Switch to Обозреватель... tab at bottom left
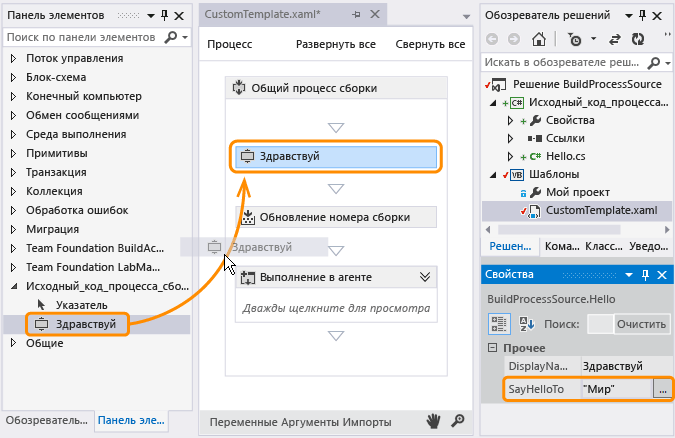675x438 pixels. (x=47, y=420)
